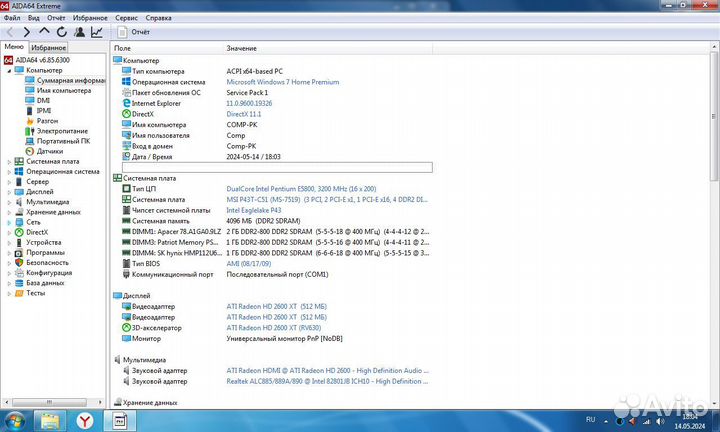Open the Отчёт menu in the menu bar

pyautogui.click(x=56, y=18)
